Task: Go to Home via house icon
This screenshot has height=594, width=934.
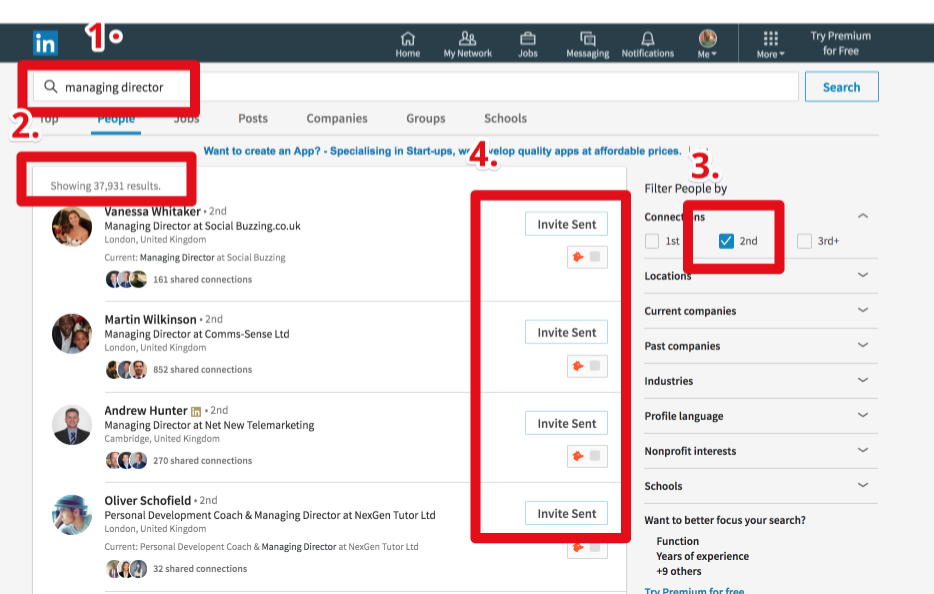Action: tap(407, 39)
